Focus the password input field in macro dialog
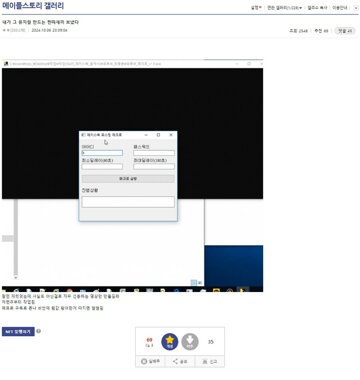 (x=154, y=153)
